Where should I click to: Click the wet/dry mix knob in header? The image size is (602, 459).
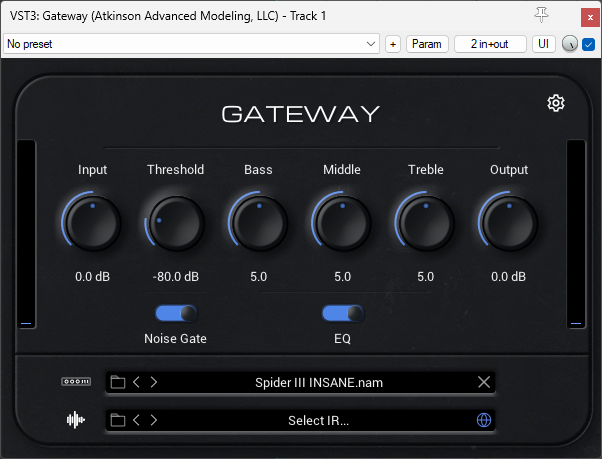570,44
